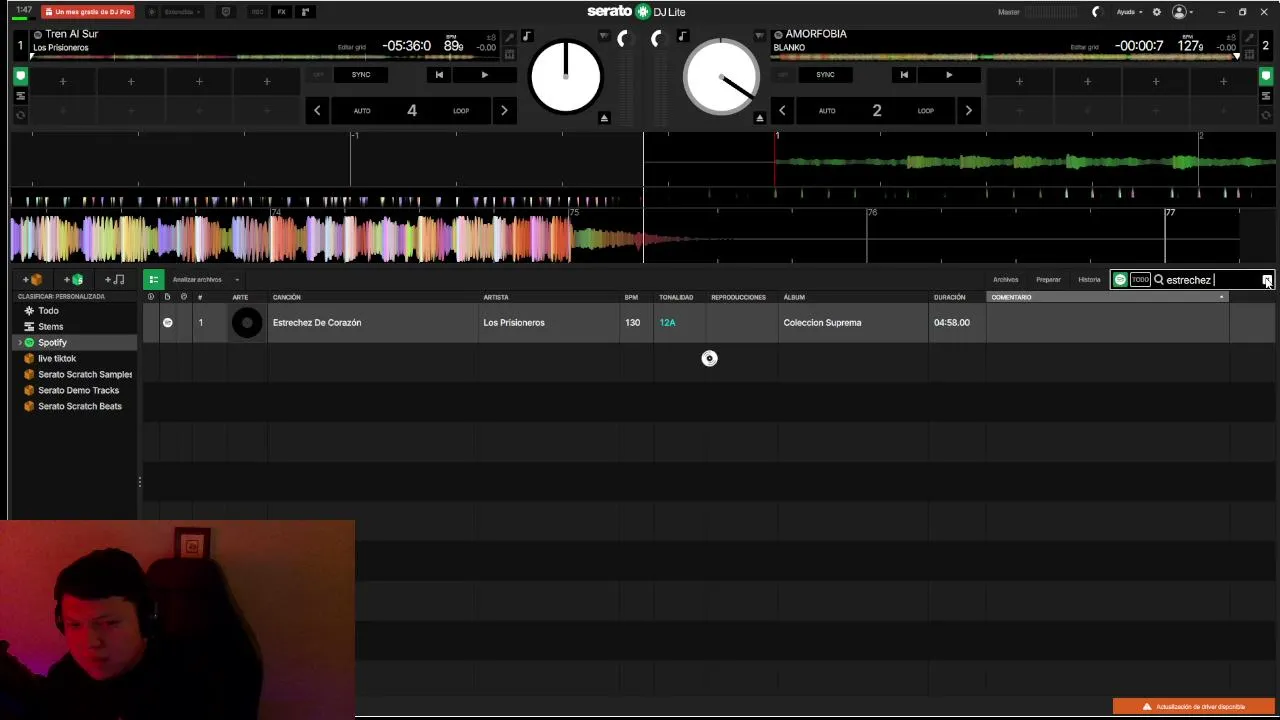Click the Spotify icon in search bar
Screen dimensions: 1280x720
(1120, 280)
